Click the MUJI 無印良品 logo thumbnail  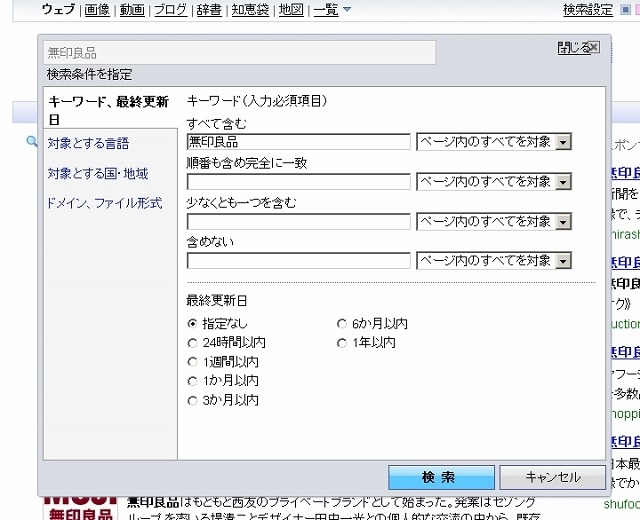coord(80,508)
